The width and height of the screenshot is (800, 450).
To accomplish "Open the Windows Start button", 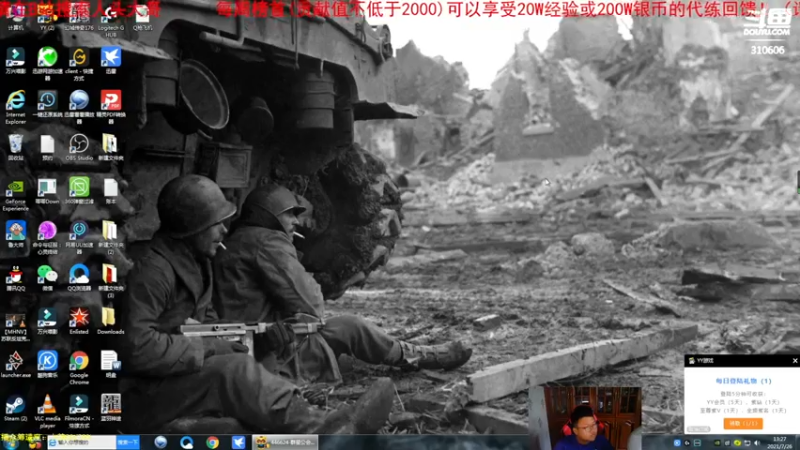I will [x=10, y=442].
